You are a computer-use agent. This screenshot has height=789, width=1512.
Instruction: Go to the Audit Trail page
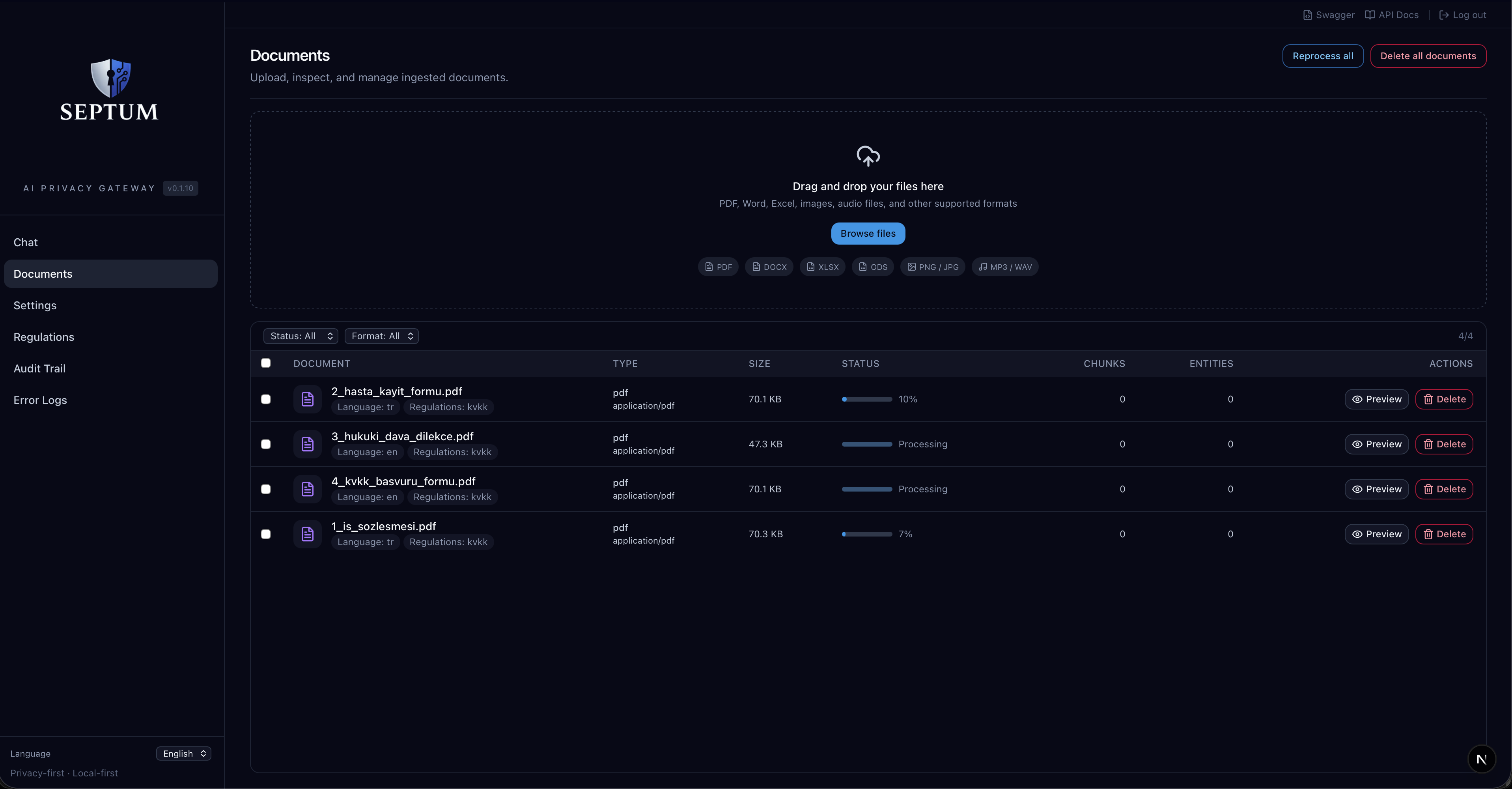39,369
